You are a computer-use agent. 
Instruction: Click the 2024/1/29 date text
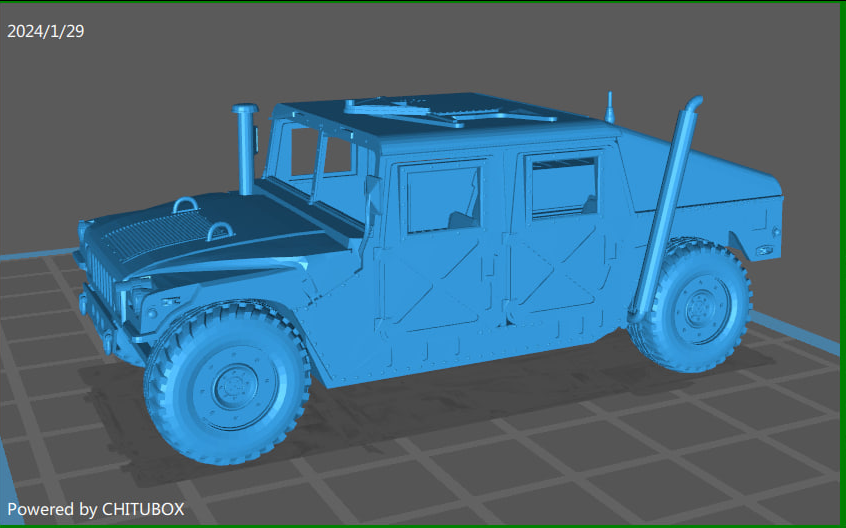(46, 31)
